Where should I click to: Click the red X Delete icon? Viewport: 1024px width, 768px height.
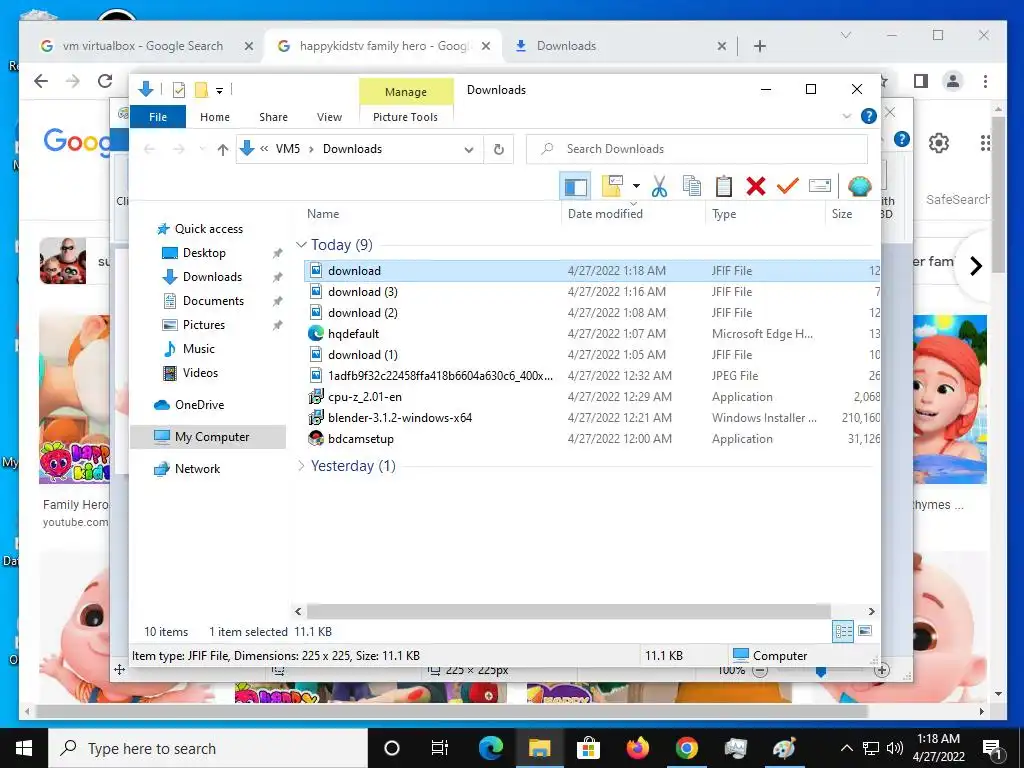point(756,186)
